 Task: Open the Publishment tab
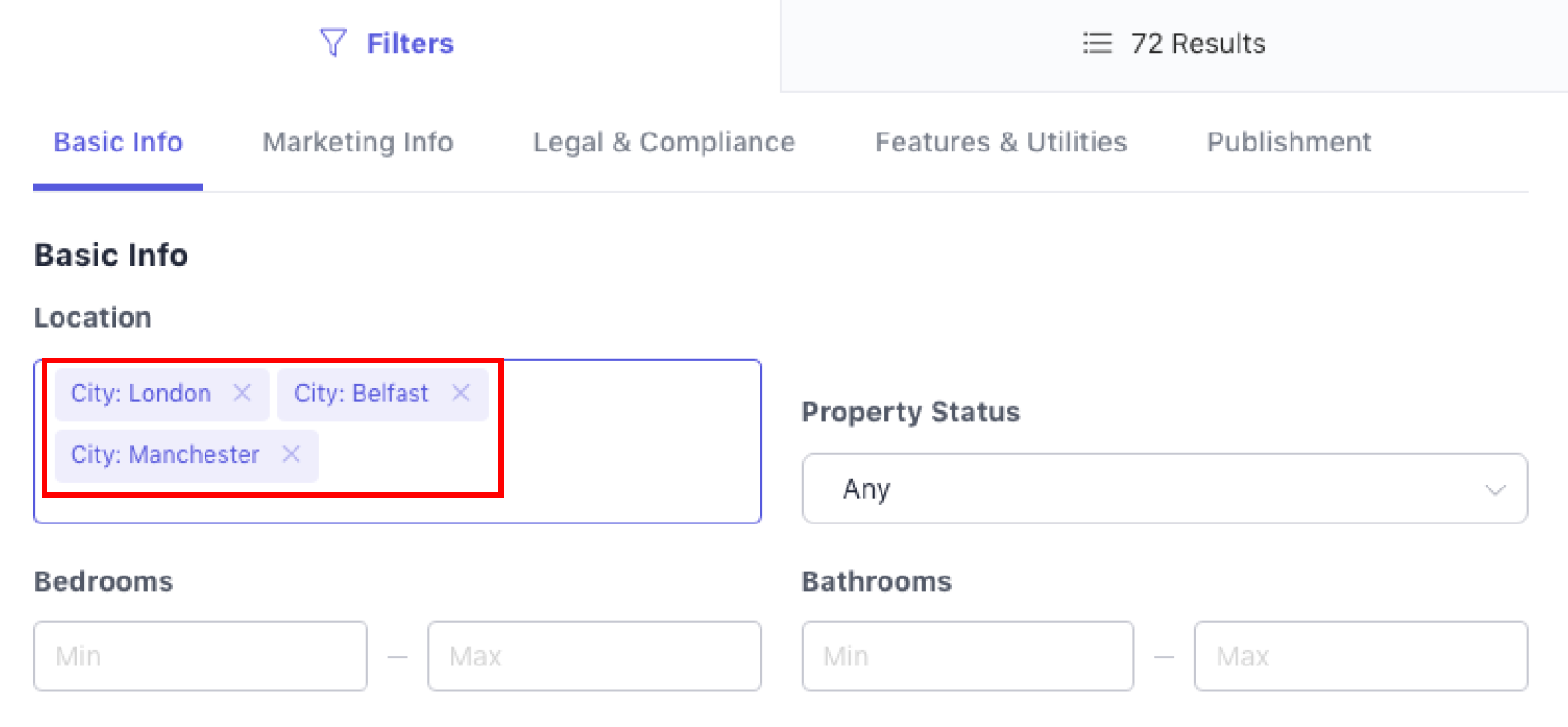(1289, 142)
